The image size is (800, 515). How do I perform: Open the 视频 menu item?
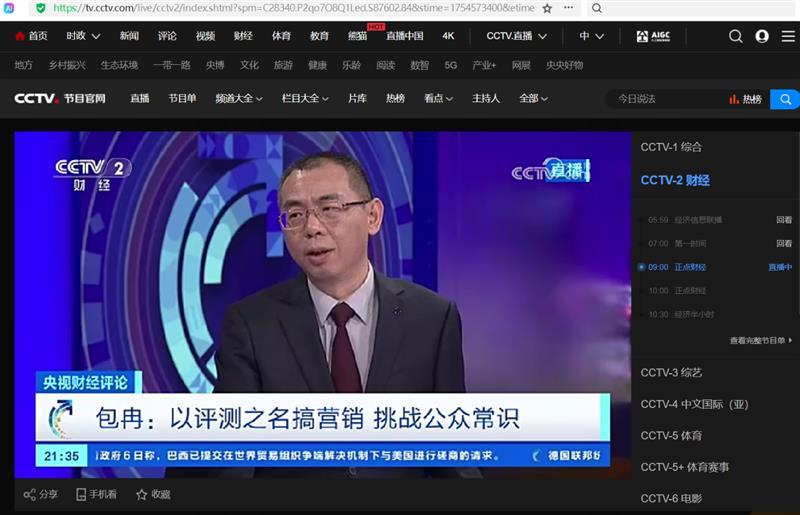[205, 36]
